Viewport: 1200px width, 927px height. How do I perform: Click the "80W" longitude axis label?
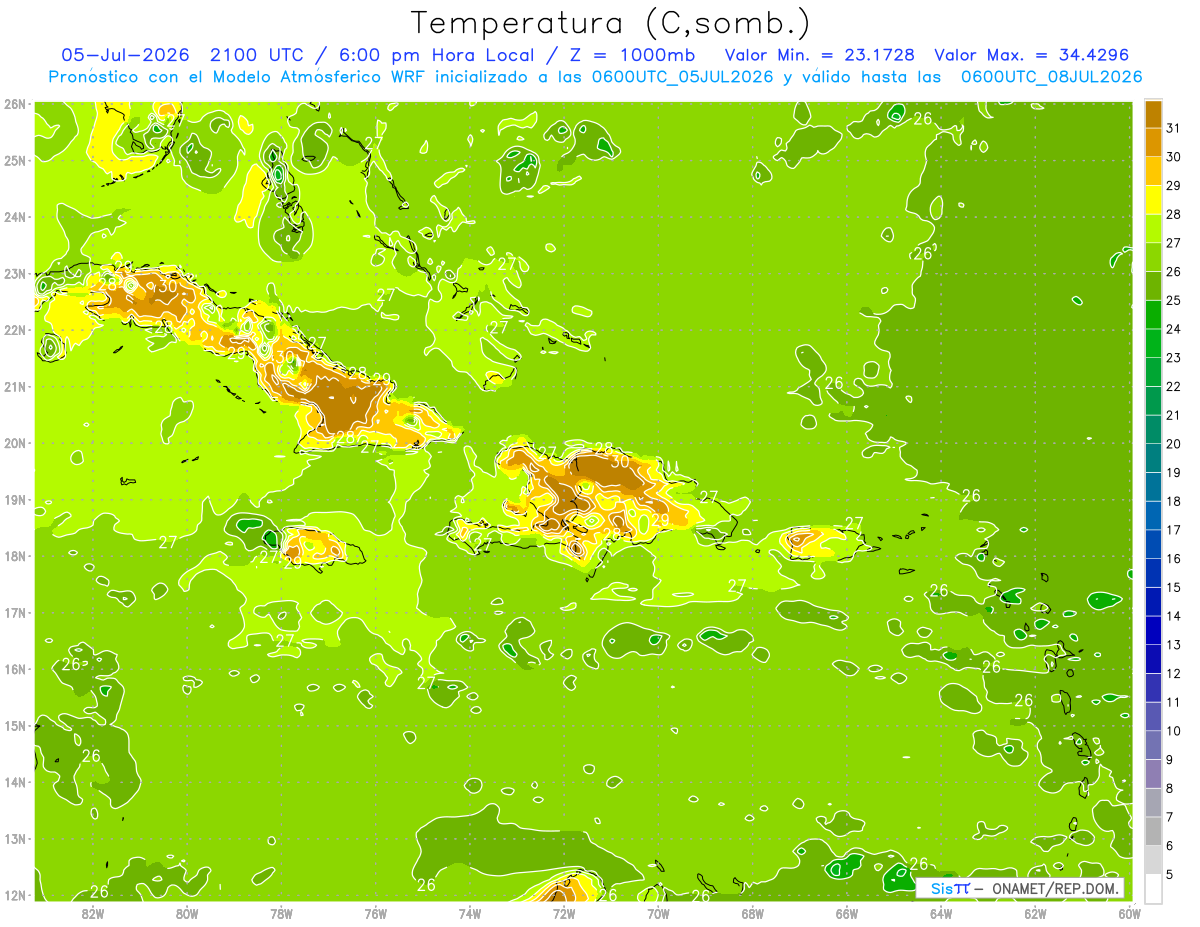pos(187,913)
